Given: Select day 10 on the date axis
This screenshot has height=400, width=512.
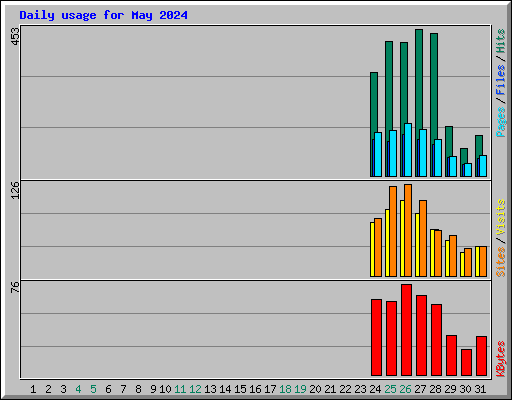Looking at the screenshot, I should [165, 389].
